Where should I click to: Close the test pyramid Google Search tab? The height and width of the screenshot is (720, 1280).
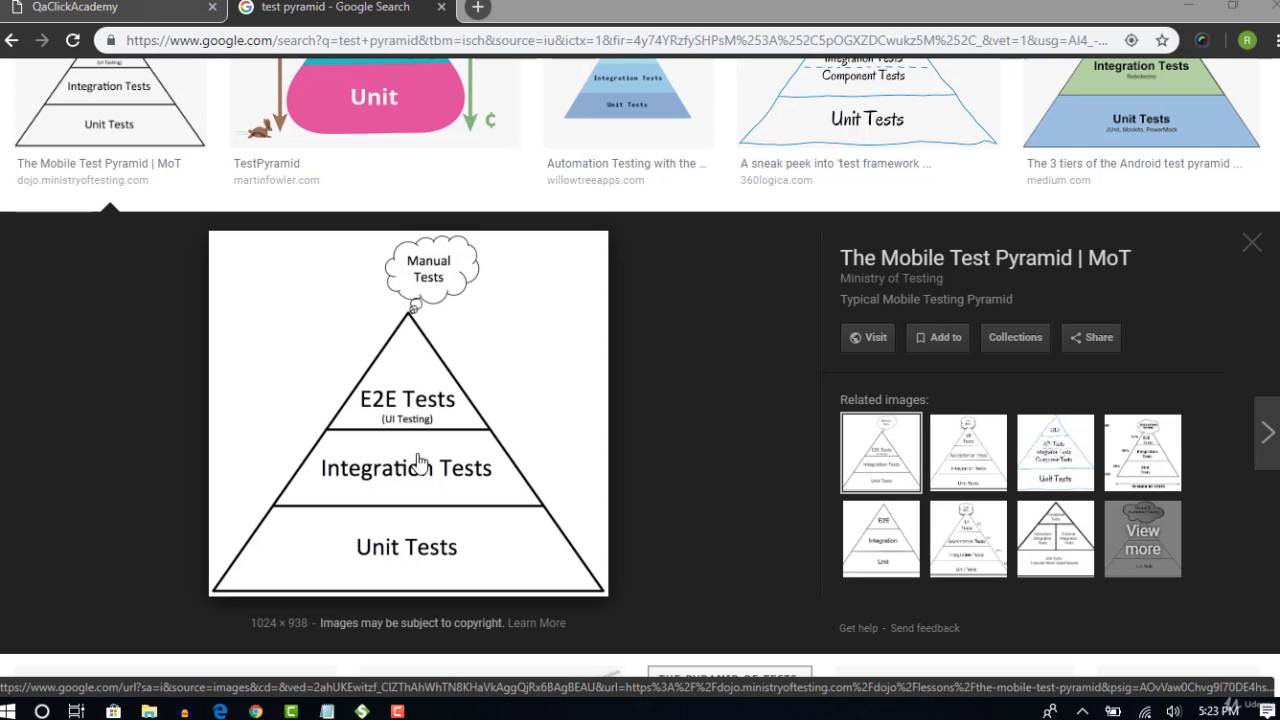(442, 7)
